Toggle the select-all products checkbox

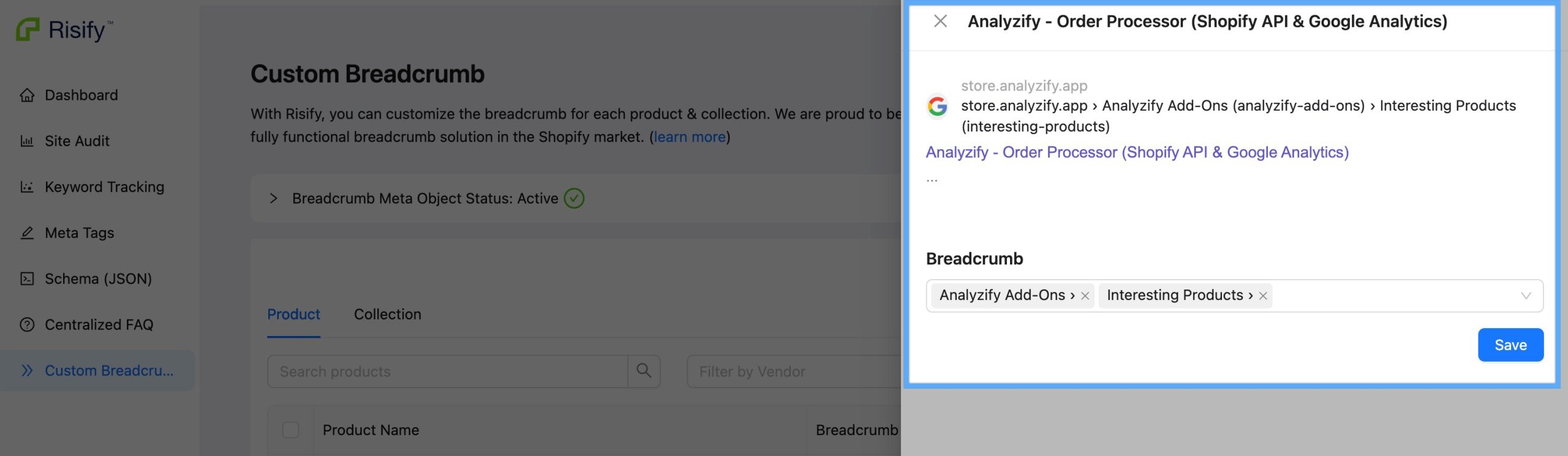[291, 430]
